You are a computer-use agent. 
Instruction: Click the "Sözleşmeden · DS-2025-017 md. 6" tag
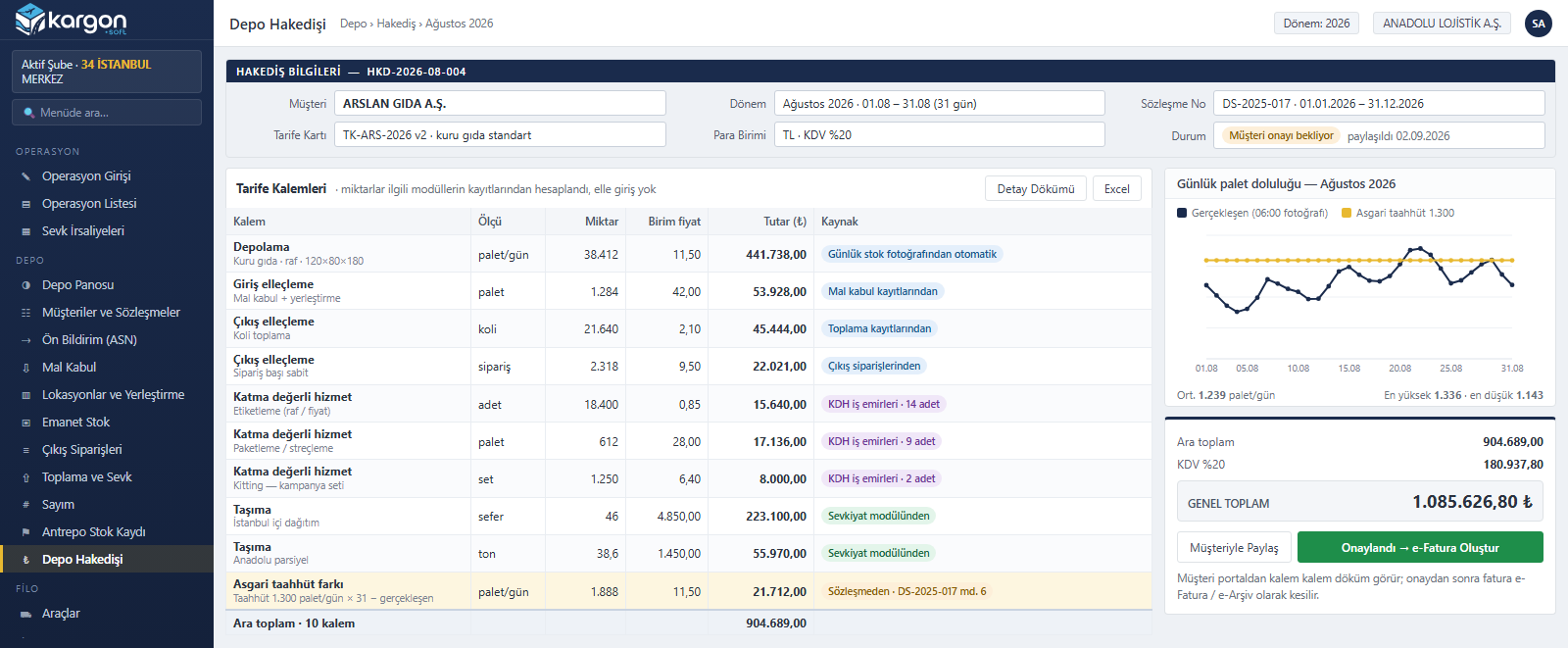coord(907,591)
